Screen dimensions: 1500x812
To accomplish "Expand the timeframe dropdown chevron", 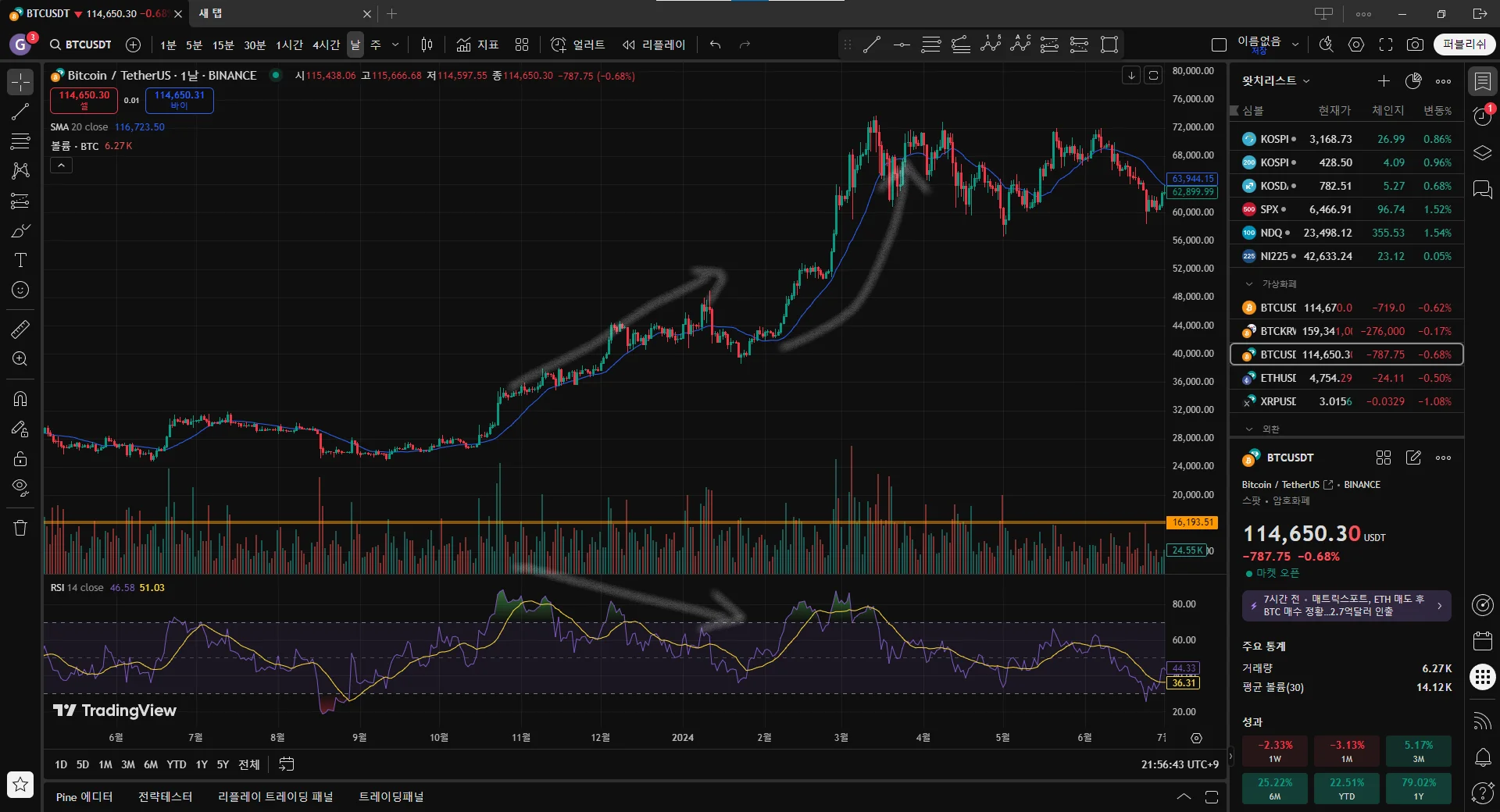I will click(395, 45).
